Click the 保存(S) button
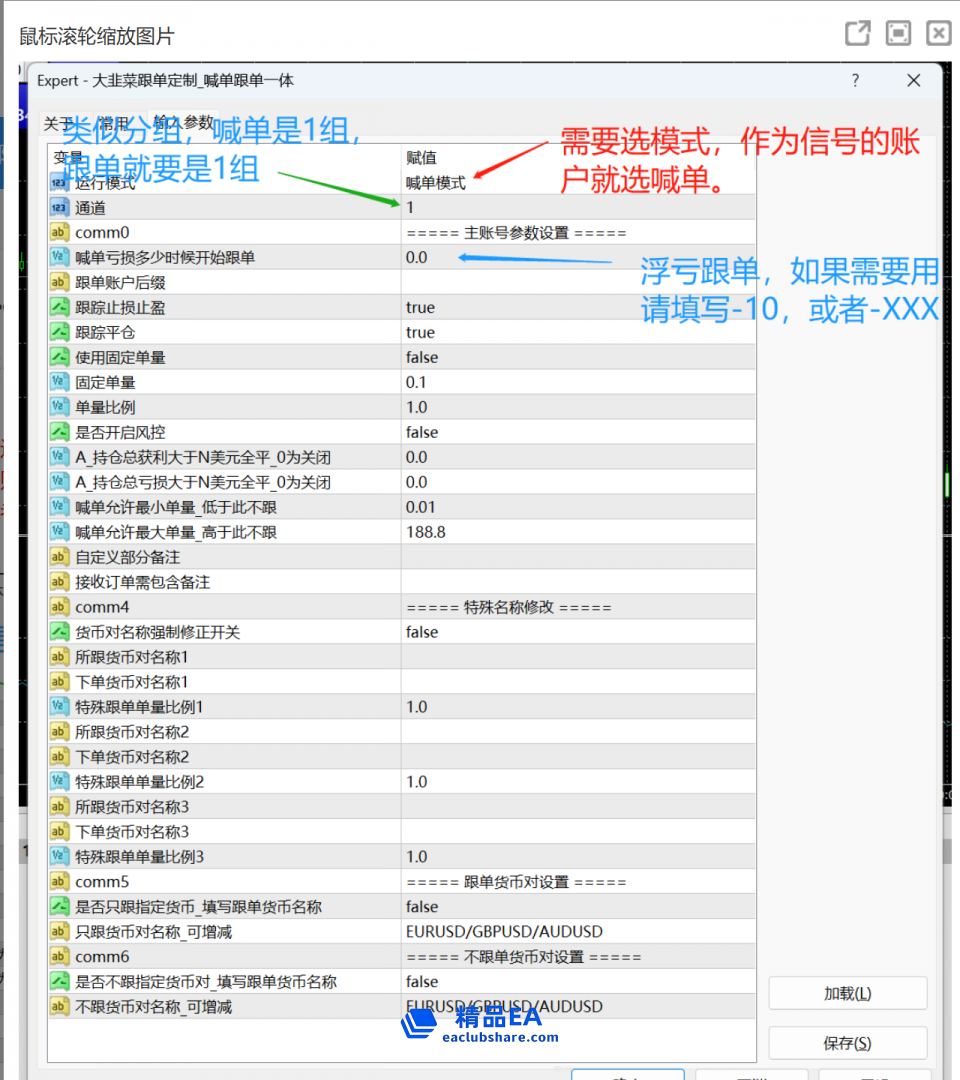 point(847,1043)
